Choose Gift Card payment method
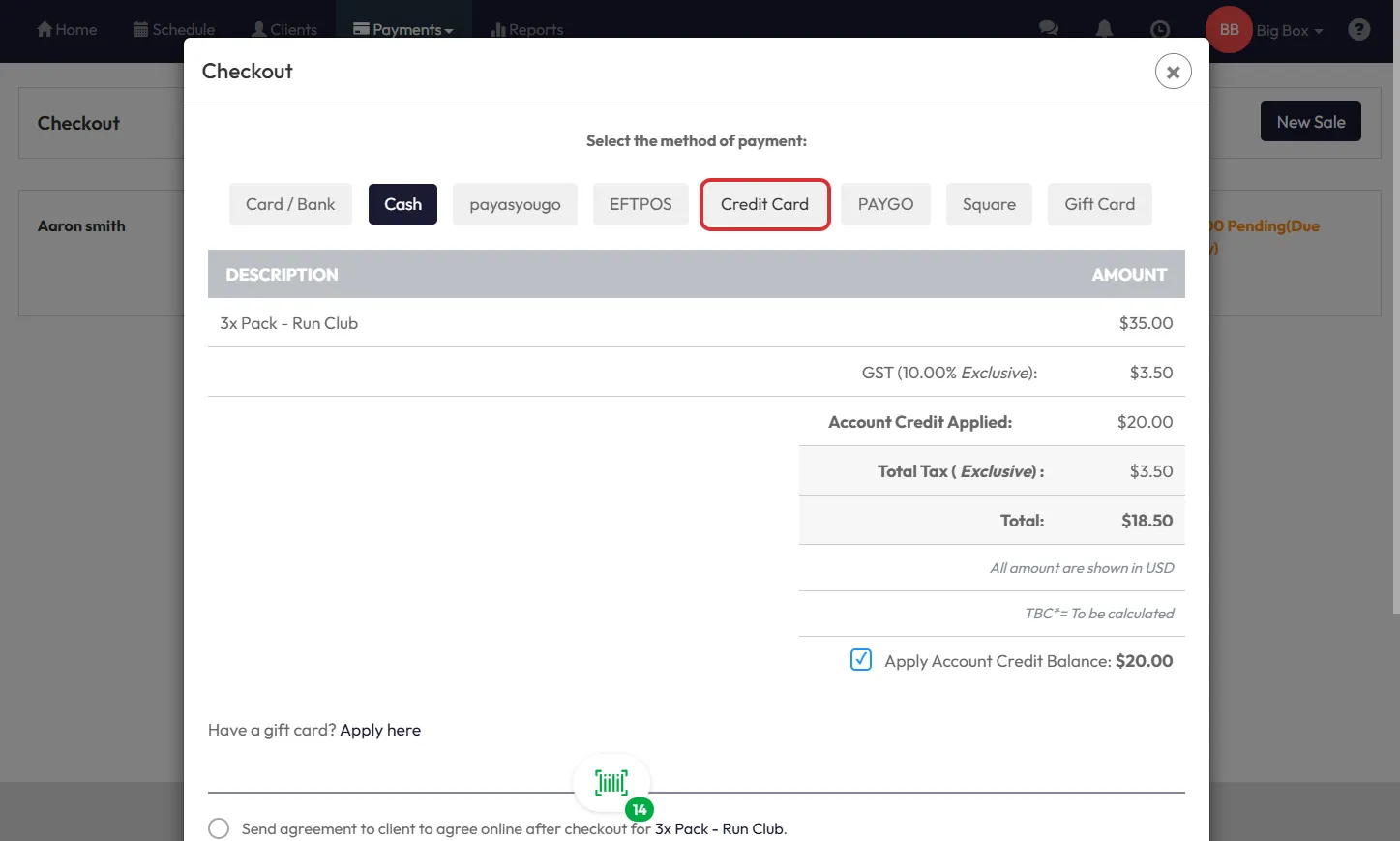 click(x=1099, y=204)
